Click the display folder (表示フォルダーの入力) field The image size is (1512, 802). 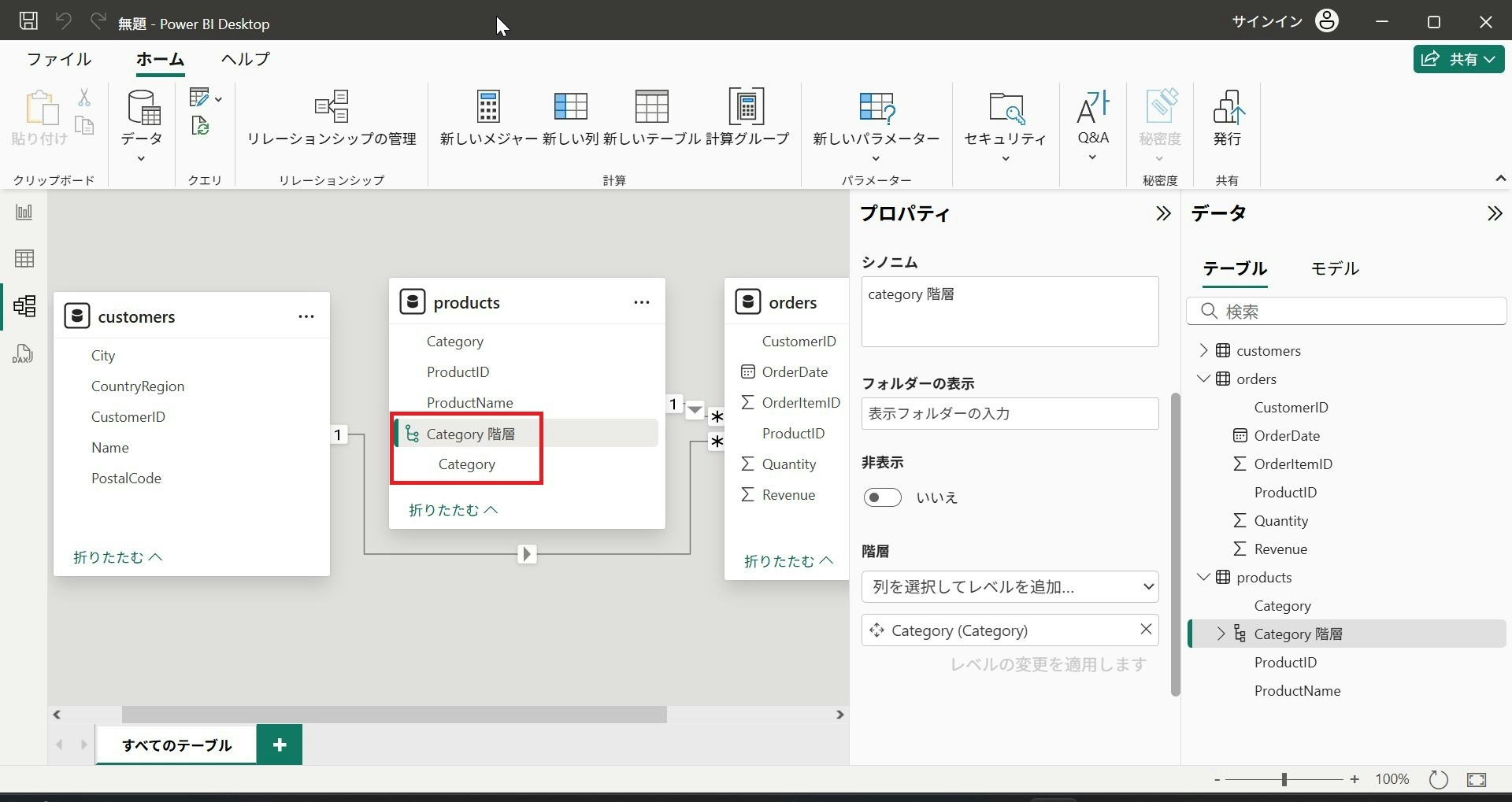point(1010,413)
